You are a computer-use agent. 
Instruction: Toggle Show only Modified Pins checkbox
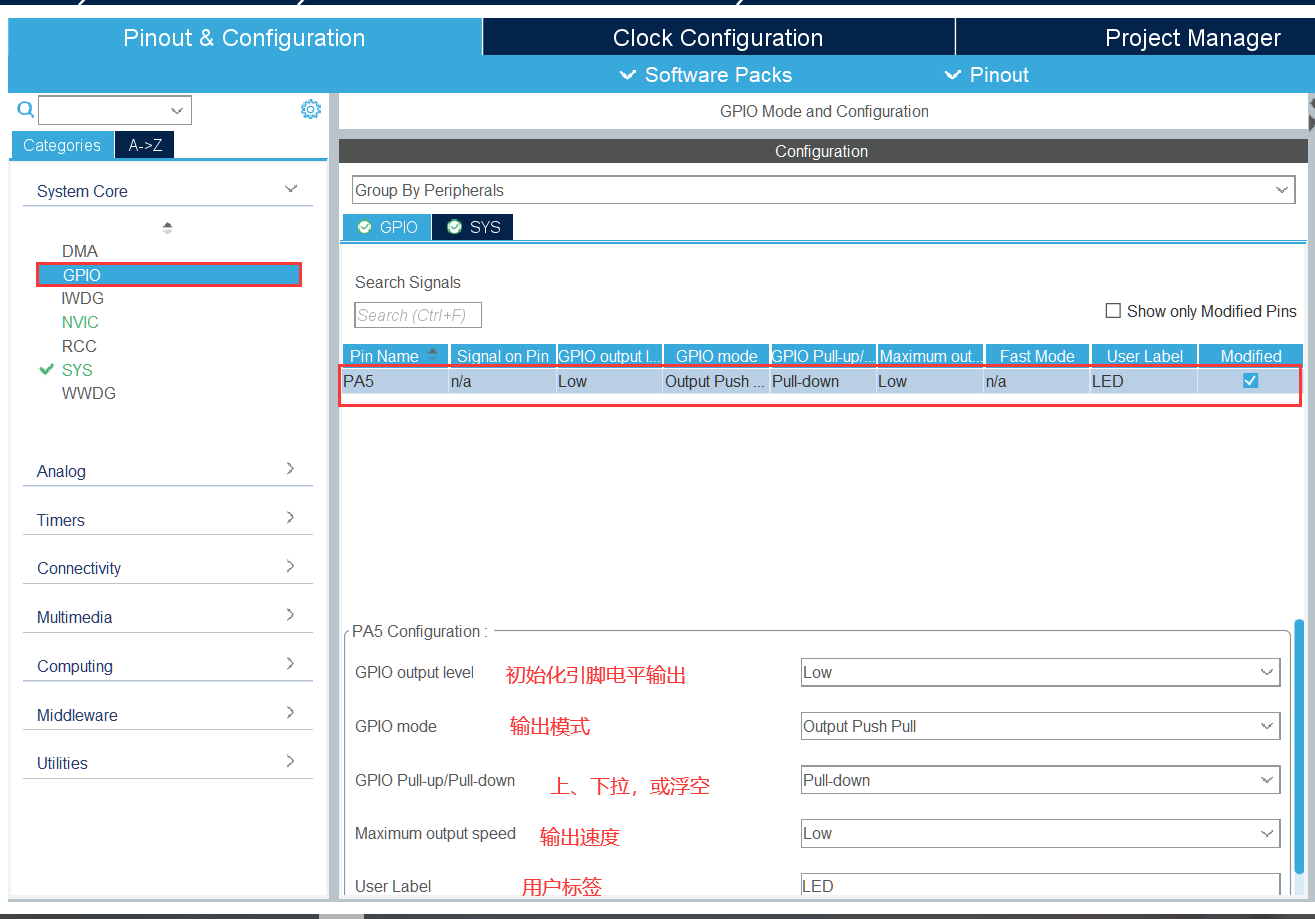1113,311
